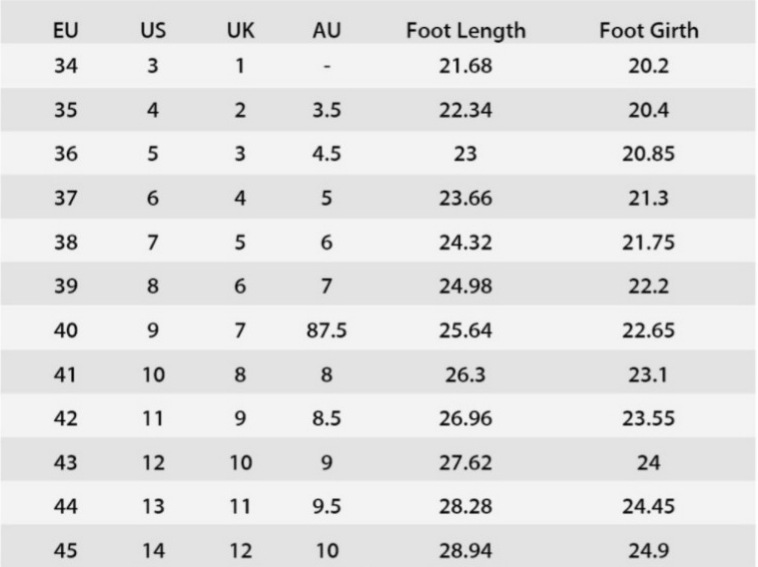Viewport: 758px width, 567px height.
Task: Select the AU column header
Action: [x=326, y=30]
